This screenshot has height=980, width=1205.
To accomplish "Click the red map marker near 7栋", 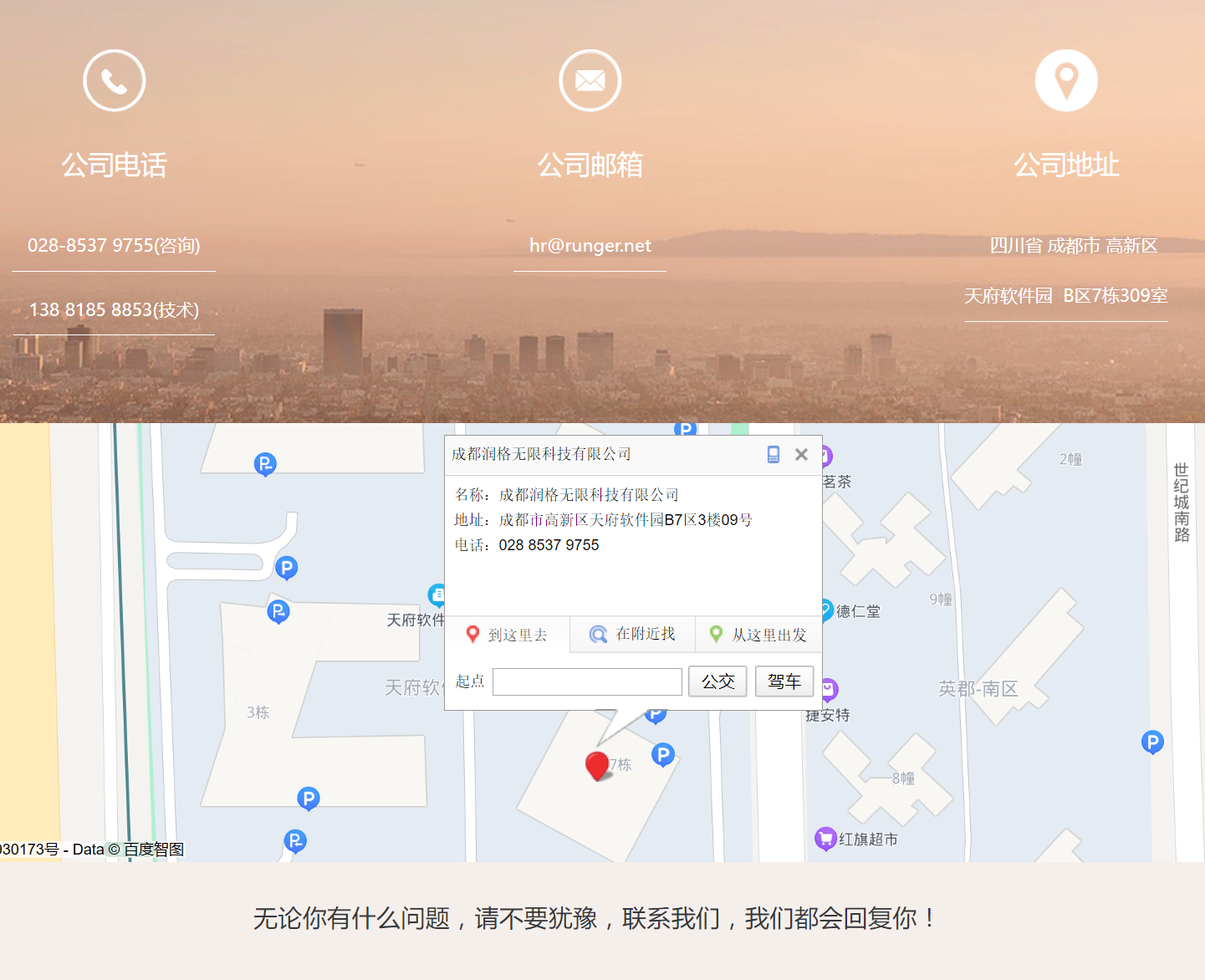I will 597,765.
